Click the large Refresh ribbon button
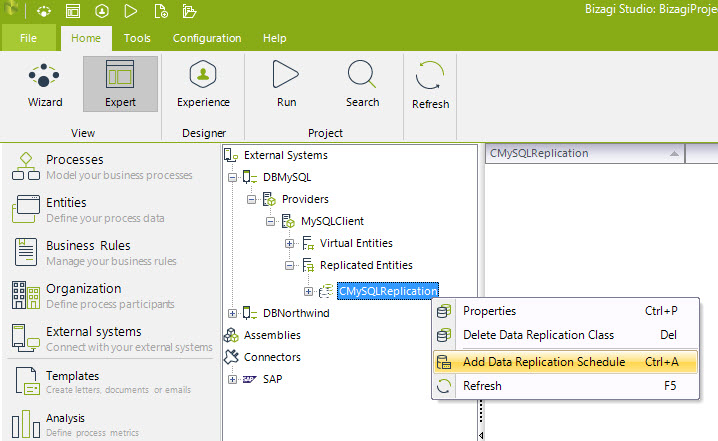Viewport: 718px width, 441px height. (x=430, y=85)
